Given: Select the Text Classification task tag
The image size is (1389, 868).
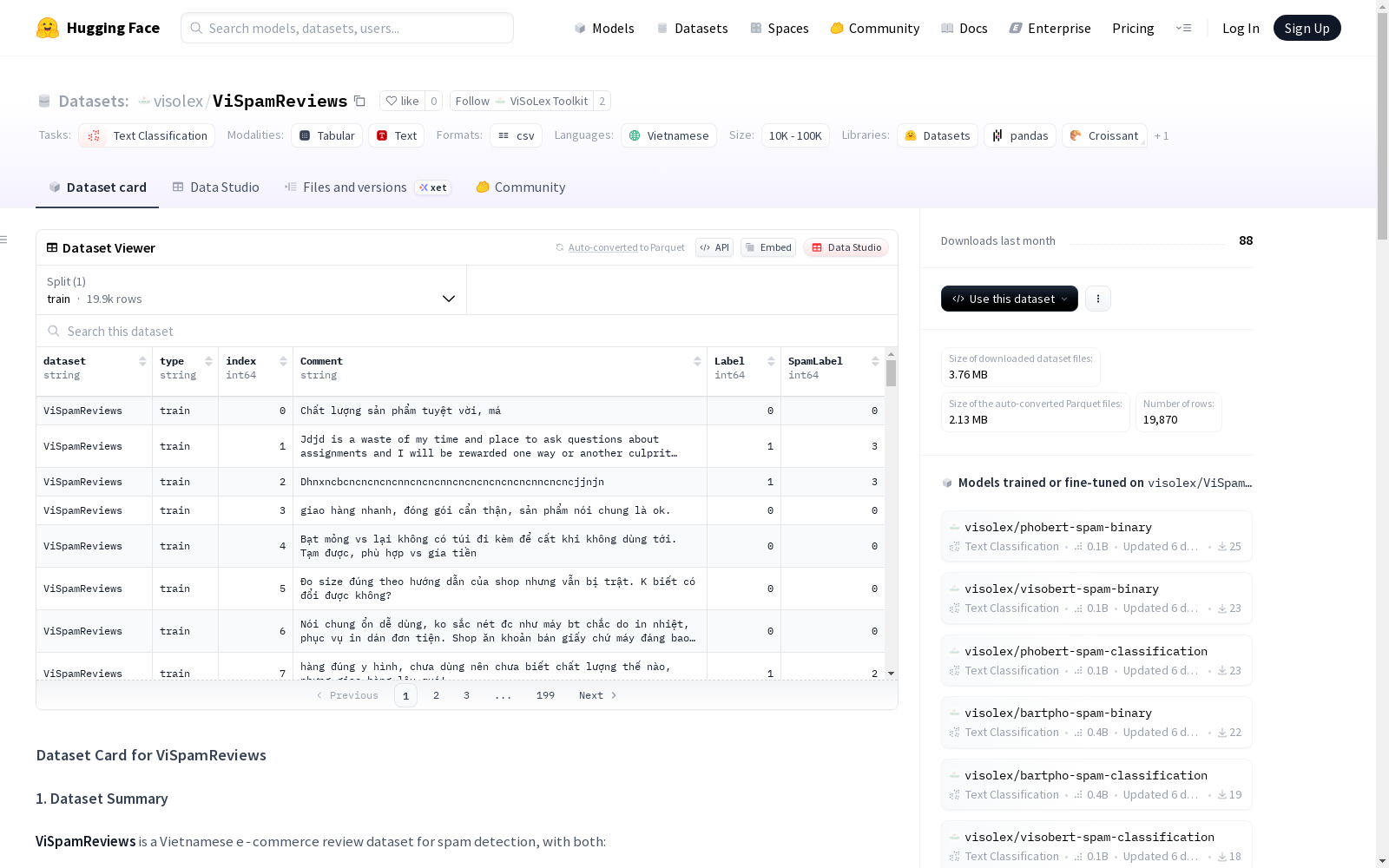Looking at the screenshot, I should 147,135.
